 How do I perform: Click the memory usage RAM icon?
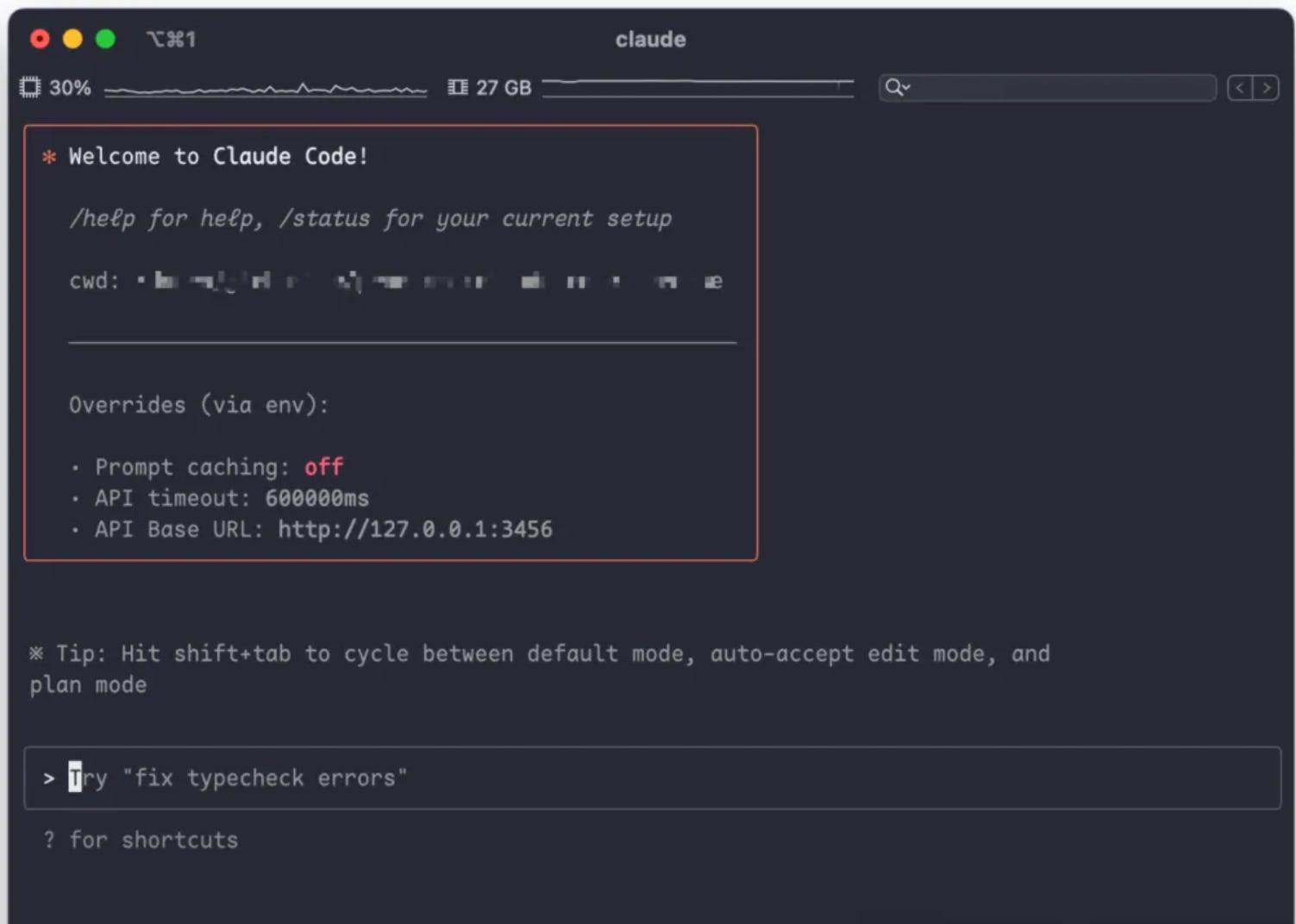(x=458, y=87)
